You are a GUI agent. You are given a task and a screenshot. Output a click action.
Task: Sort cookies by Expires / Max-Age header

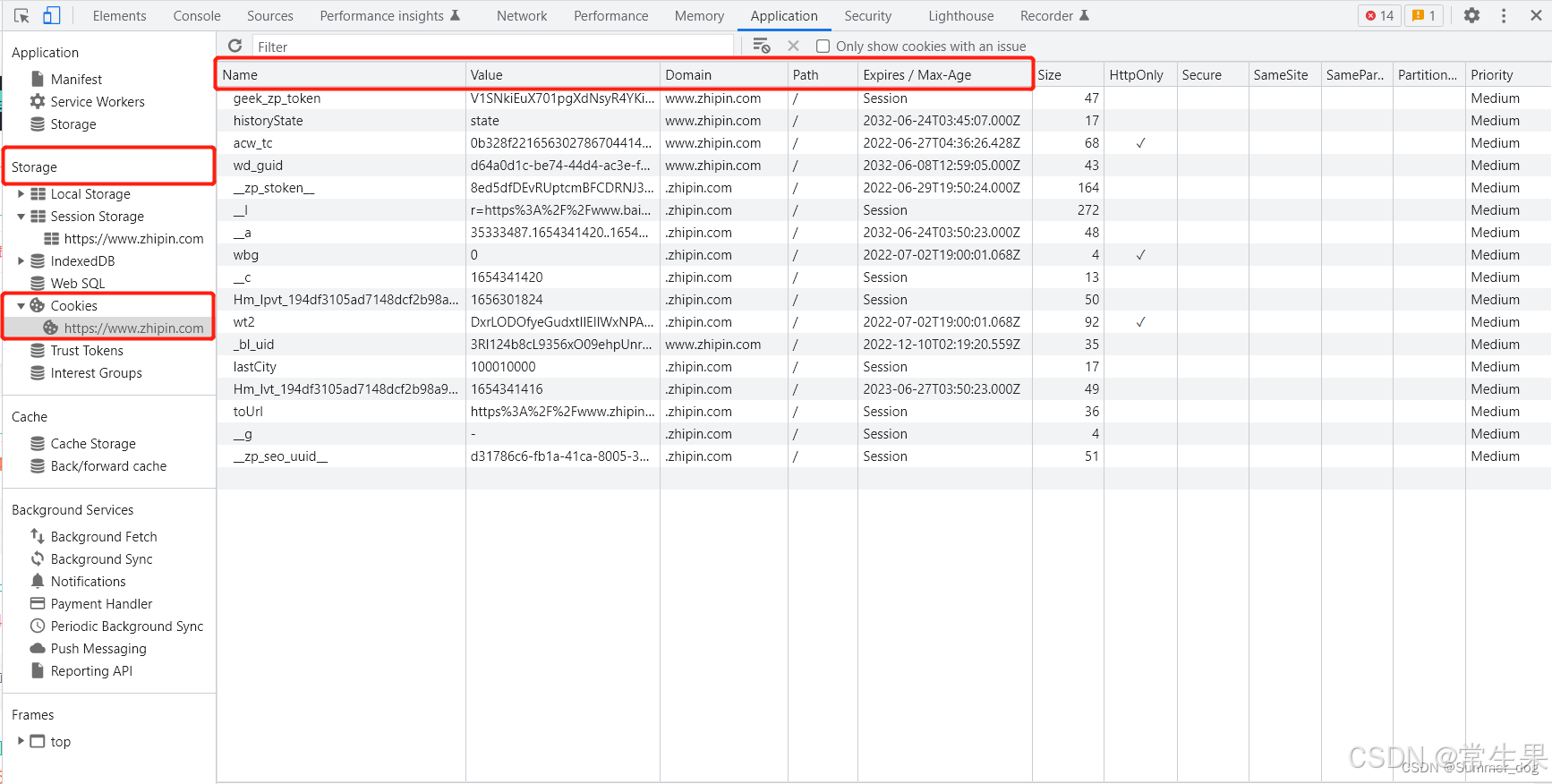click(x=944, y=75)
